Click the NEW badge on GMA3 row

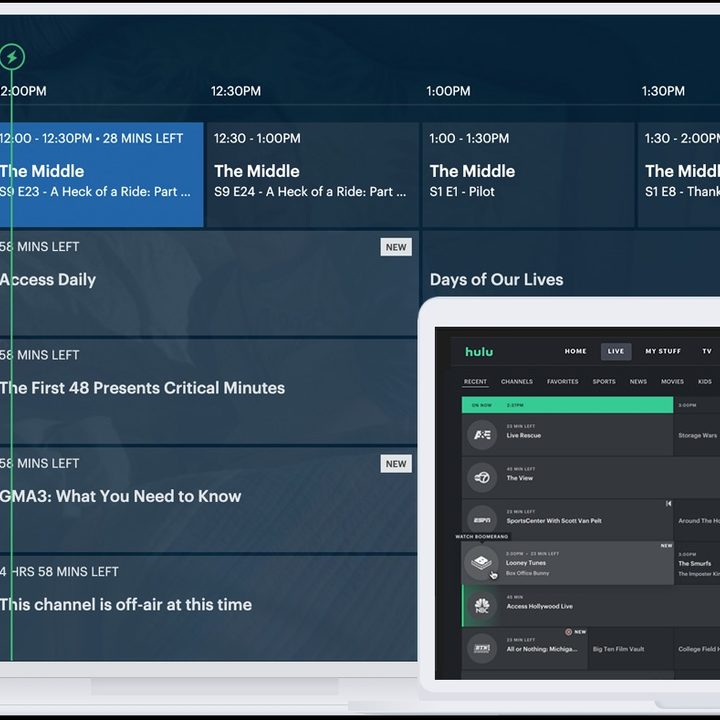(396, 464)
